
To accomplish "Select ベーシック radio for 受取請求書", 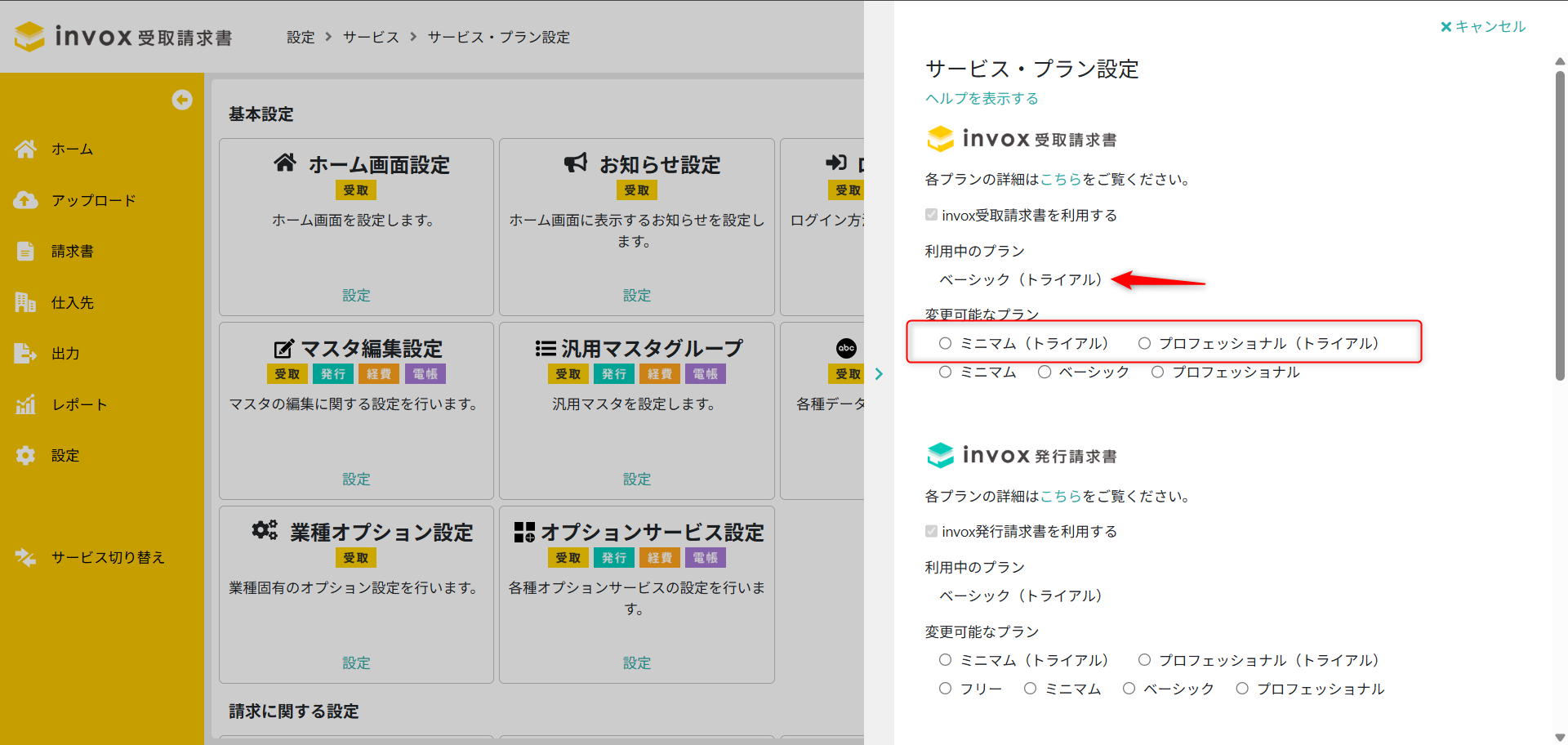I will tap(1045, 372).
